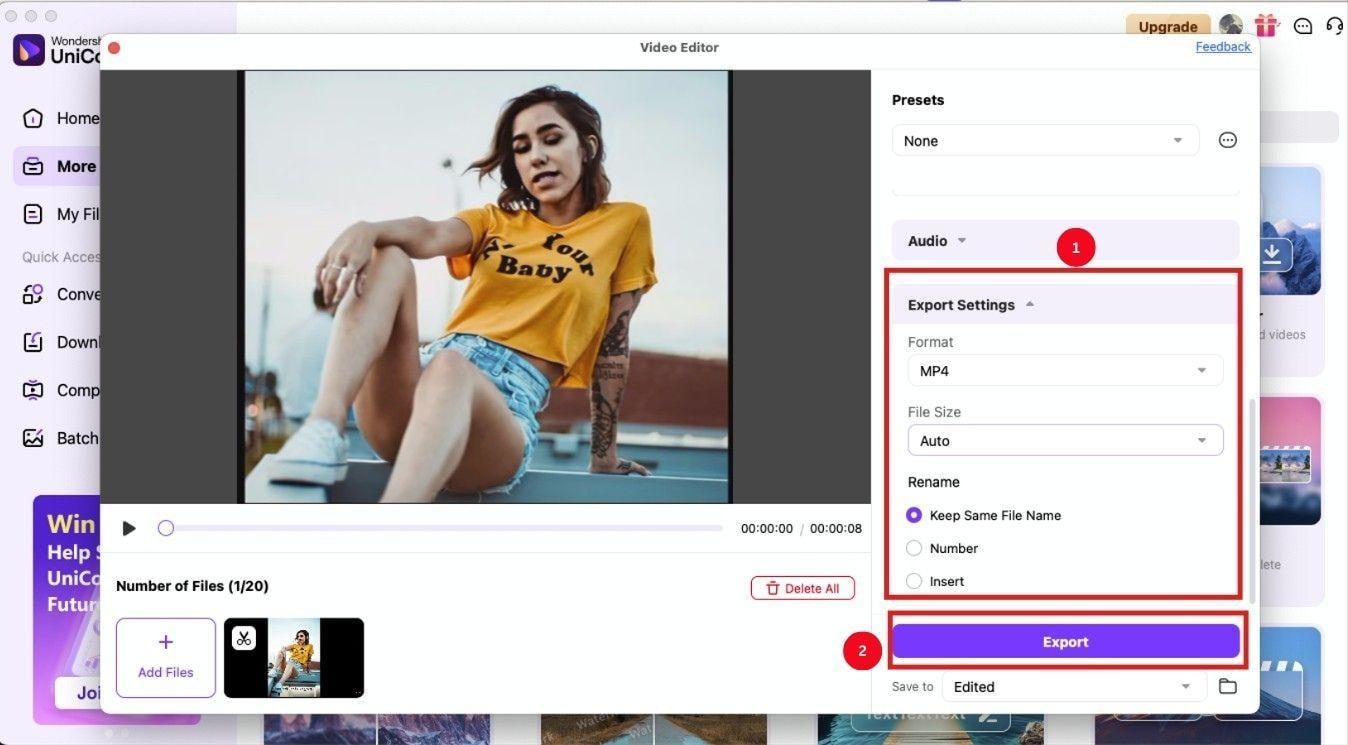Click Delete All files button
This screenshot has width=1348, height=745.
point(803,588)
